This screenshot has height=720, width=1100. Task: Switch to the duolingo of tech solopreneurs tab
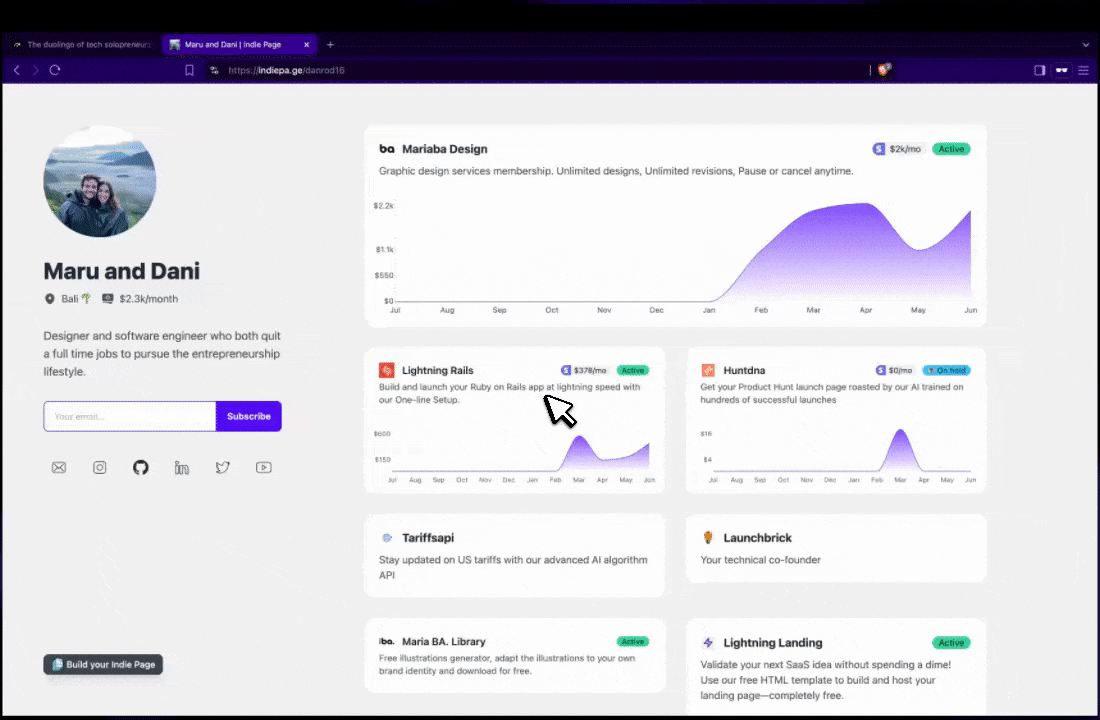[85, 45]
